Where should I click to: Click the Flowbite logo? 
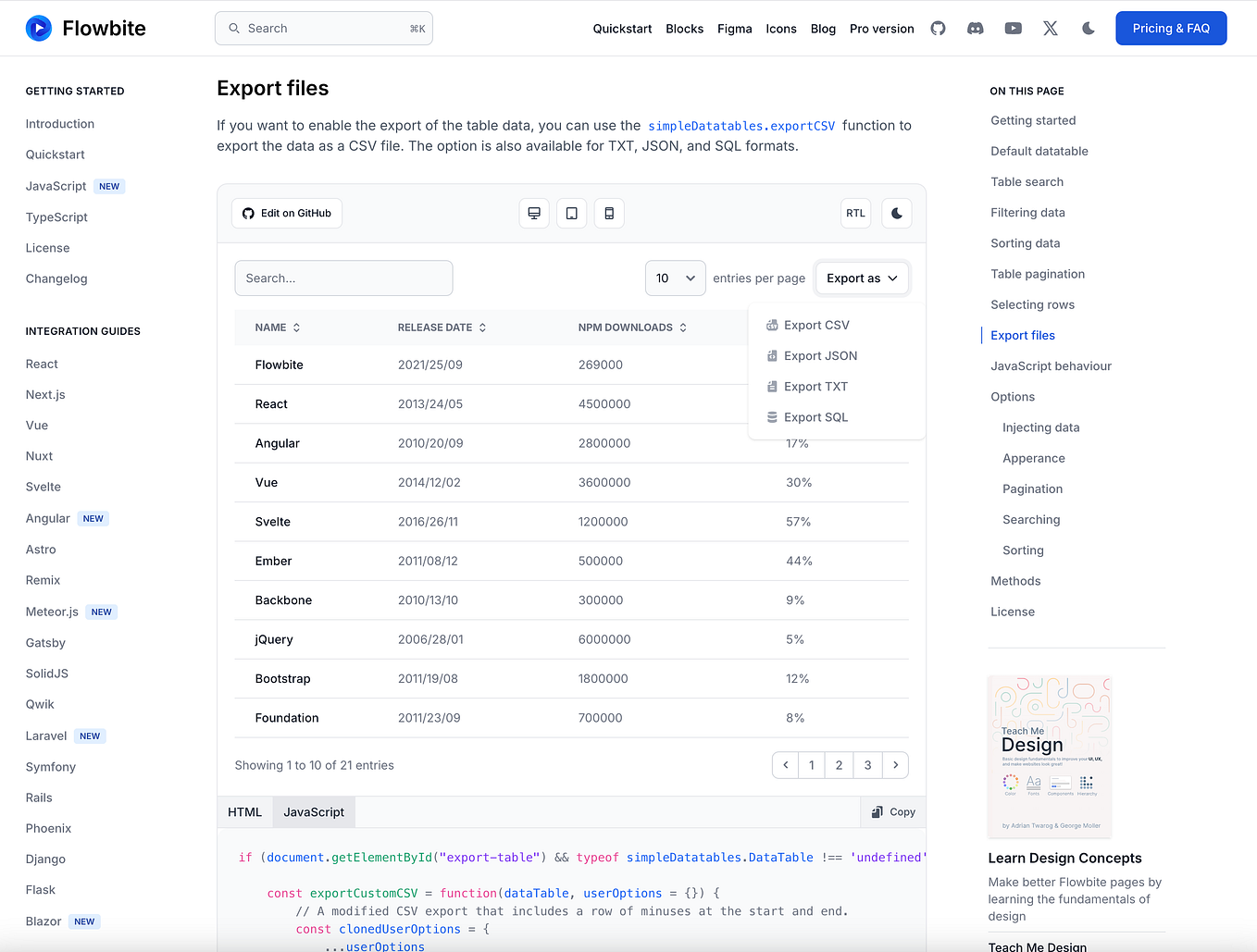click(x=84, y=28)
